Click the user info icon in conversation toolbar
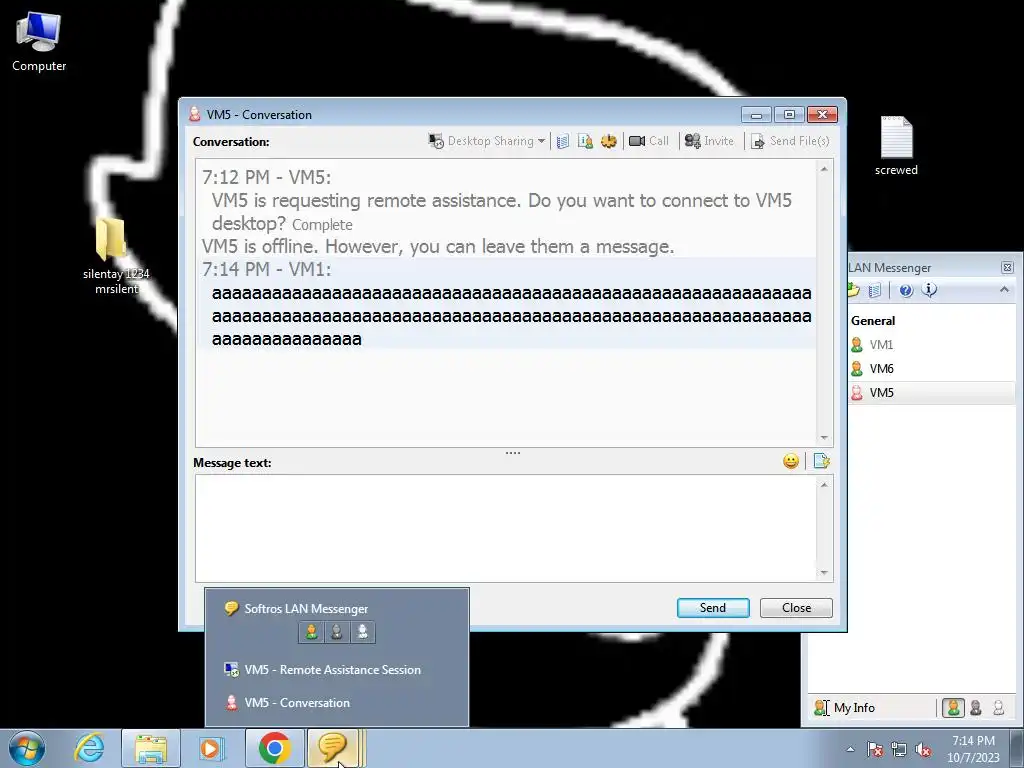Image resolution: width=1024 pixels, height=768 pixels. tap(585, 141)
